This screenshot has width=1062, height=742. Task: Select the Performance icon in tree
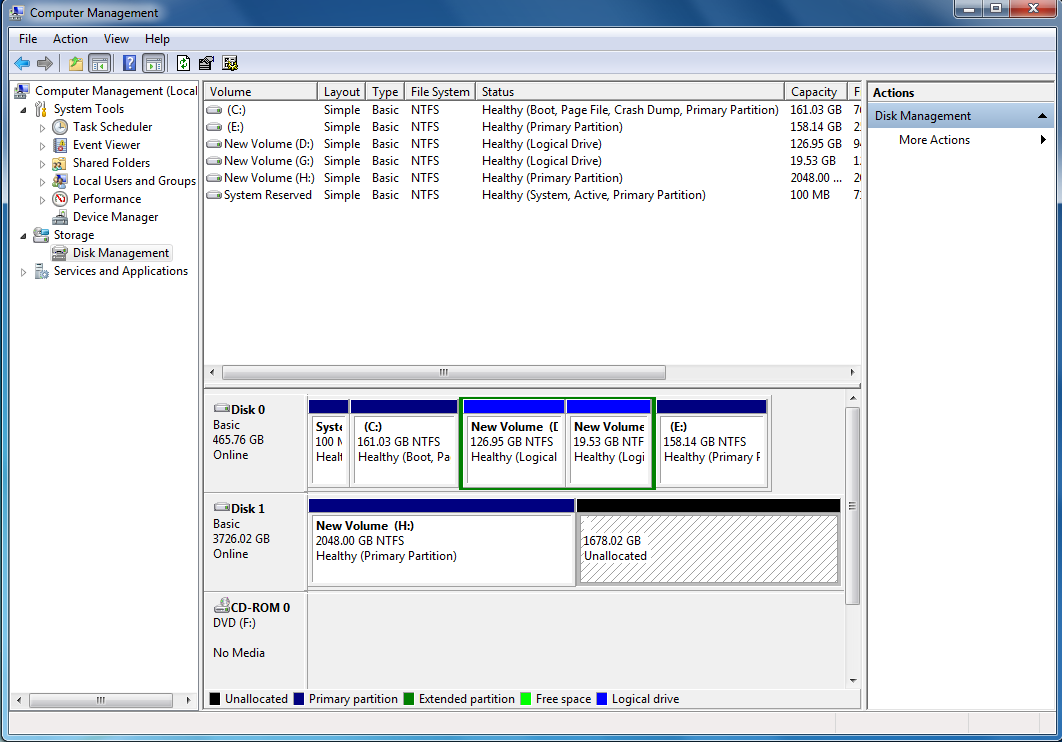pyautogui.click(x=60, y=199)
